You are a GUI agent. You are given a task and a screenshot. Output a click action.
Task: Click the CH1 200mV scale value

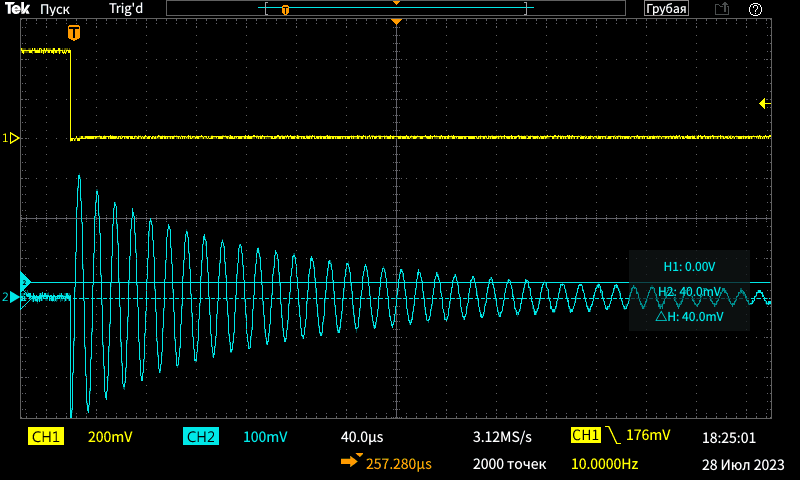click(x=110, y=437)
